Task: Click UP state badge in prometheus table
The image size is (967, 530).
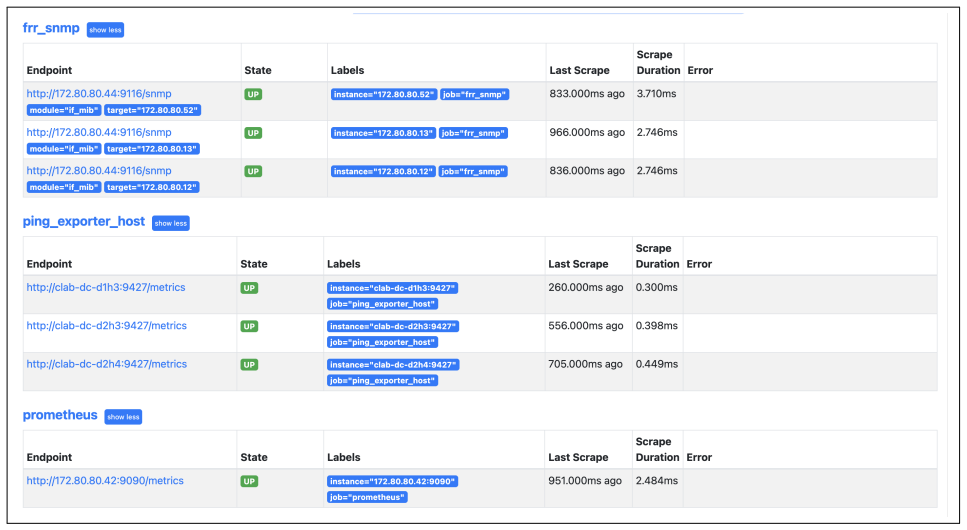Action: (249, 481)
